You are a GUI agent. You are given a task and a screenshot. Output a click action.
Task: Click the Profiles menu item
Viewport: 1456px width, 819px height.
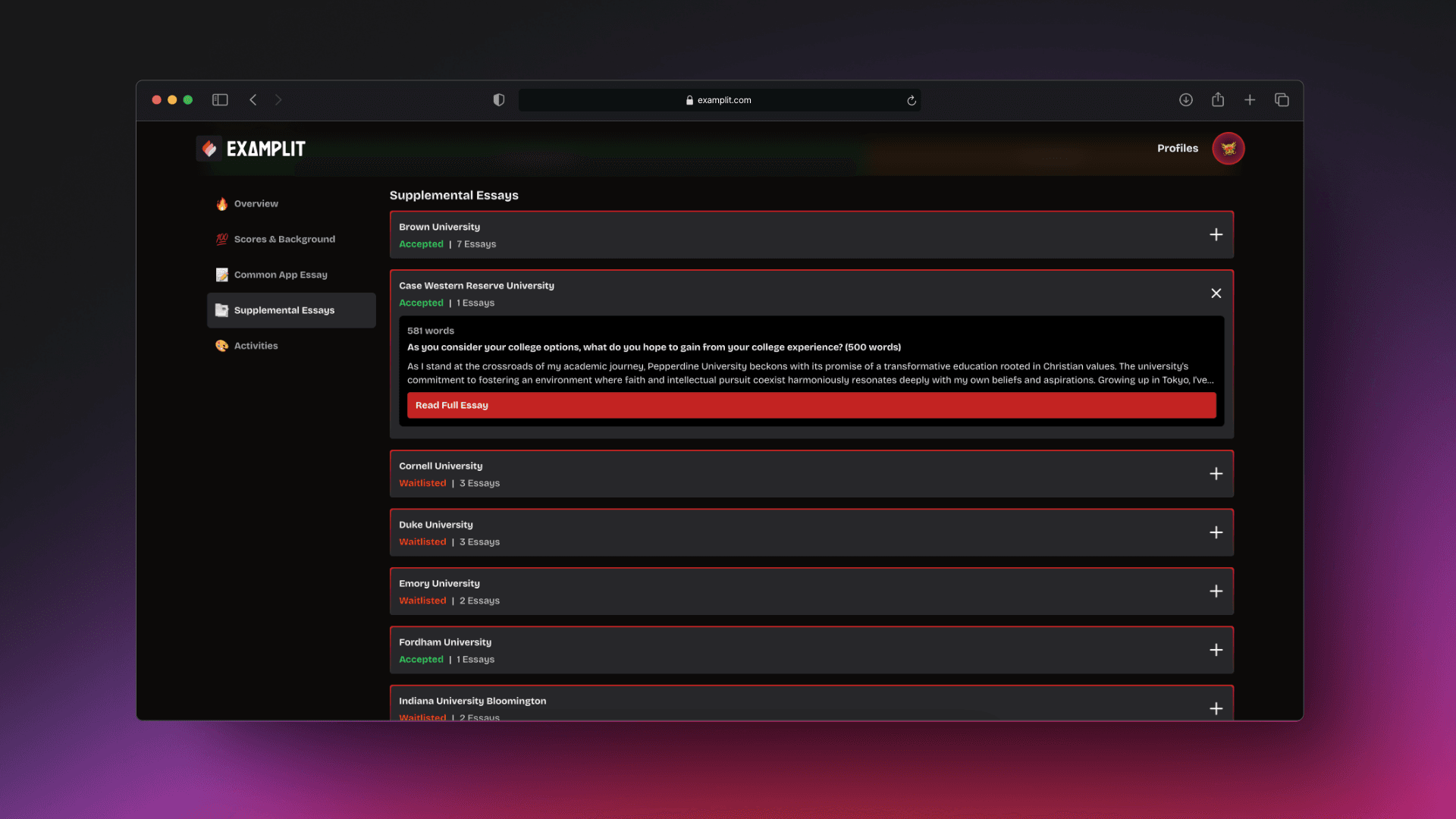tap(1177, 148)
